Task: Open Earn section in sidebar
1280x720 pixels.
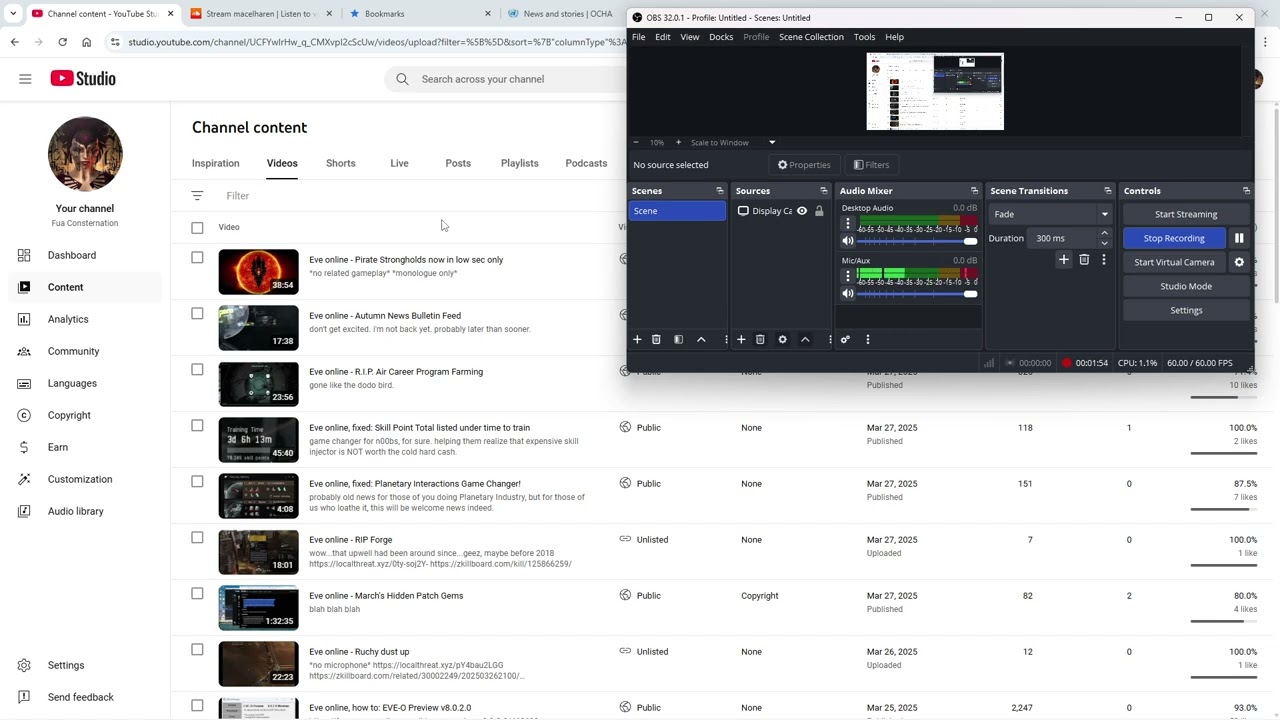Action: point(58,447)
